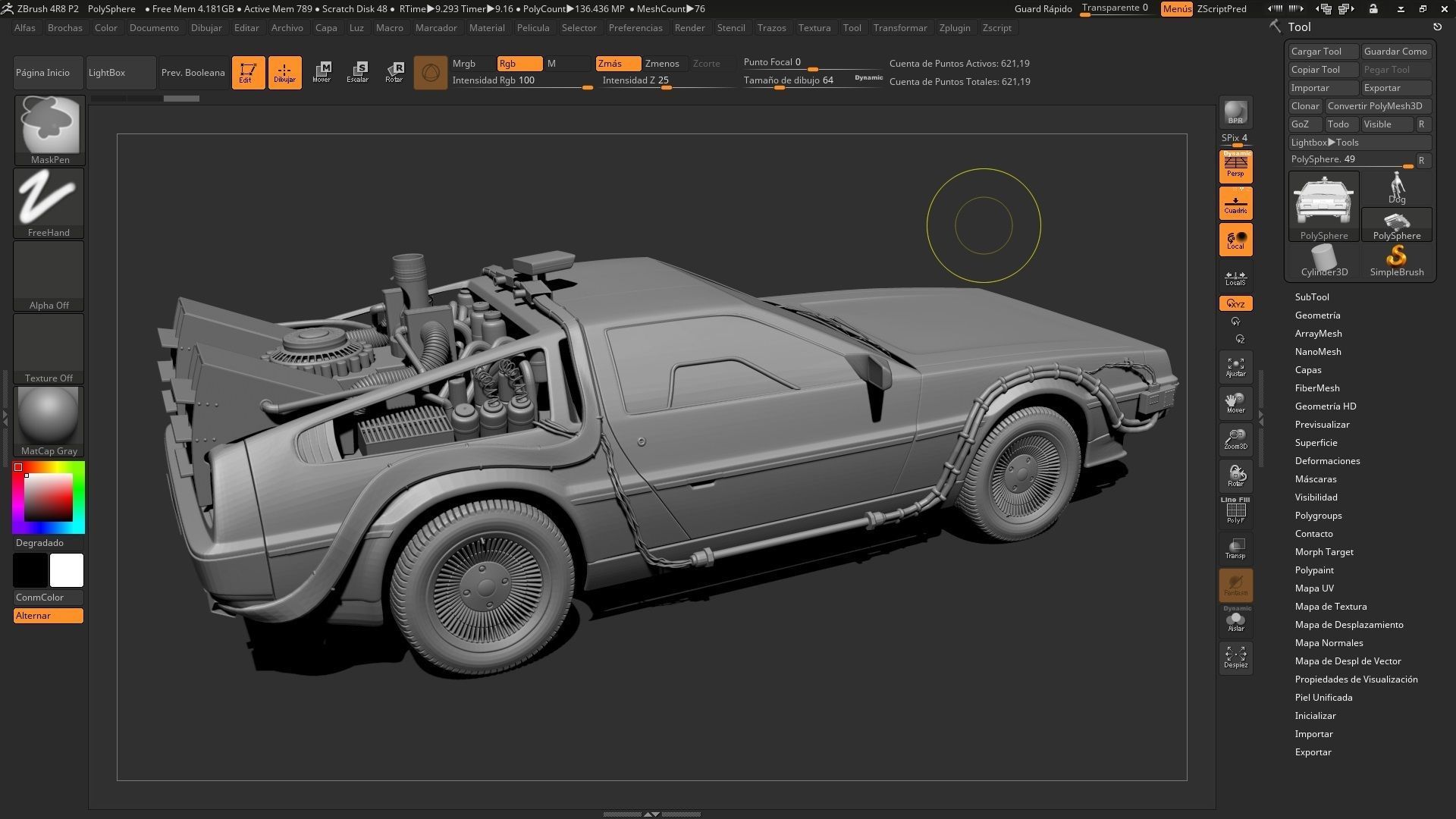Open the Texture Off selector
The image size is (1456, 819).
point(49,348)
